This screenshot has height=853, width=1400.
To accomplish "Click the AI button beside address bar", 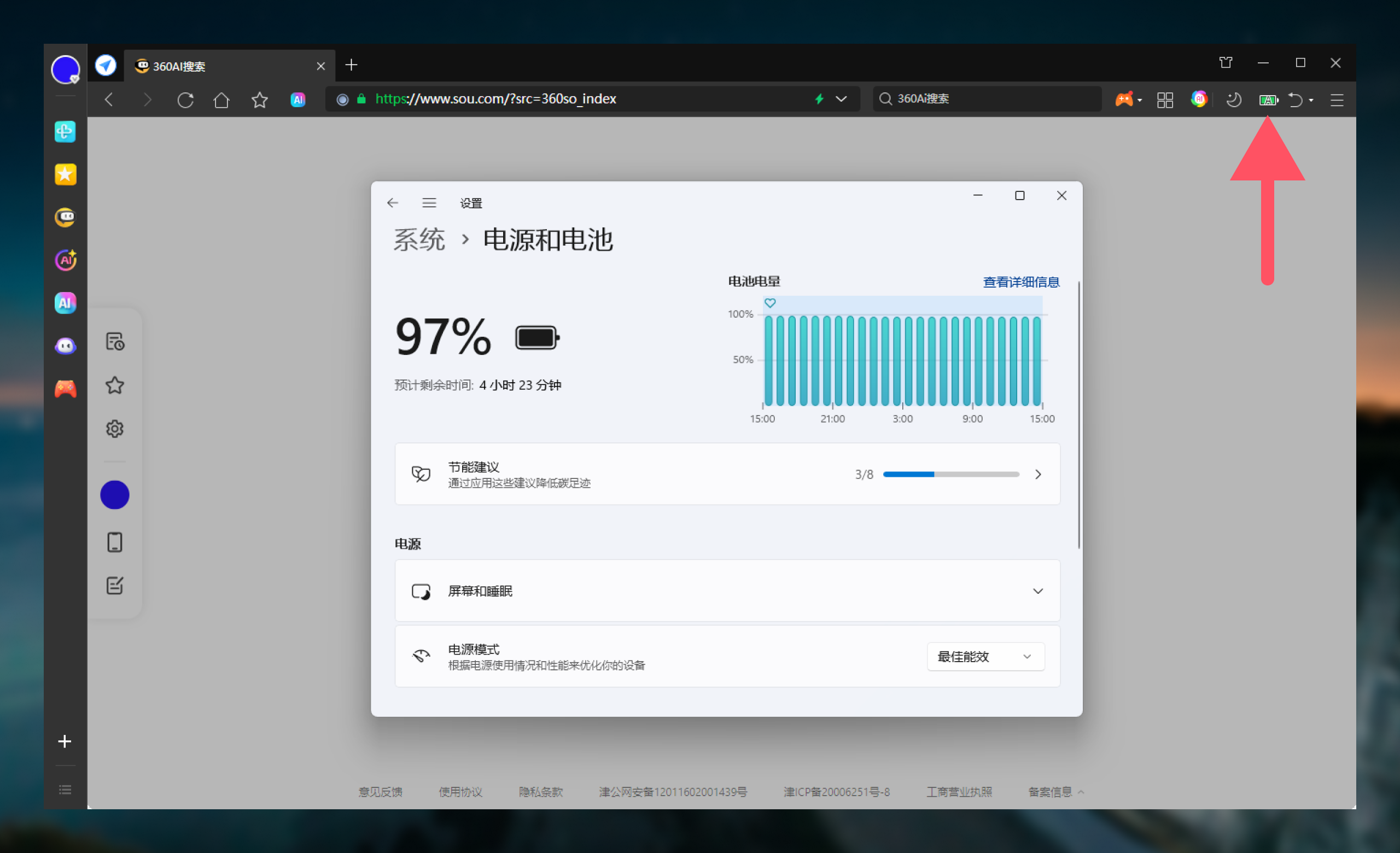I will pyautogui.click(x=297, y=100).
